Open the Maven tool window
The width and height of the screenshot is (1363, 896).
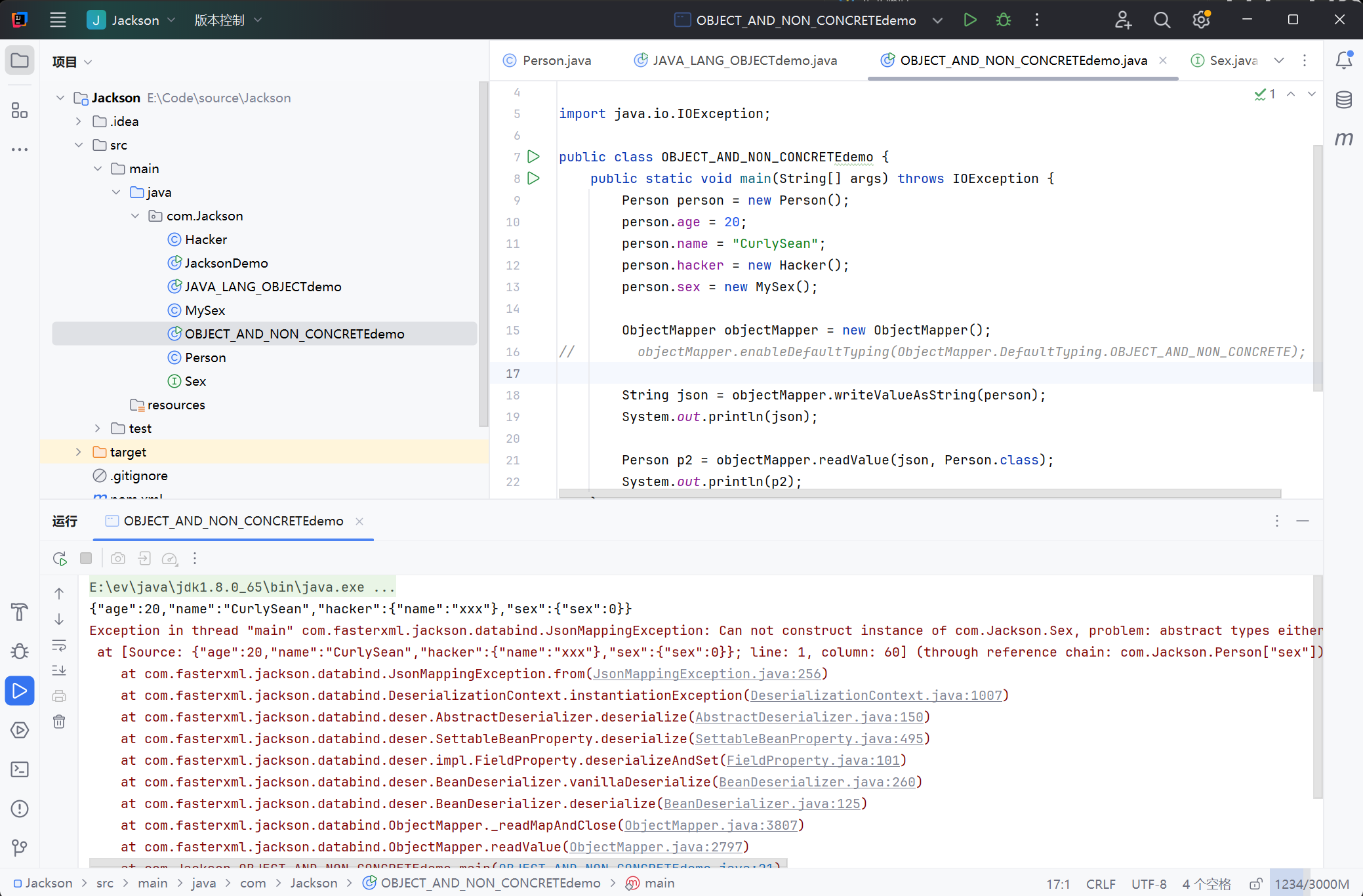click(x=1344, y=138)
